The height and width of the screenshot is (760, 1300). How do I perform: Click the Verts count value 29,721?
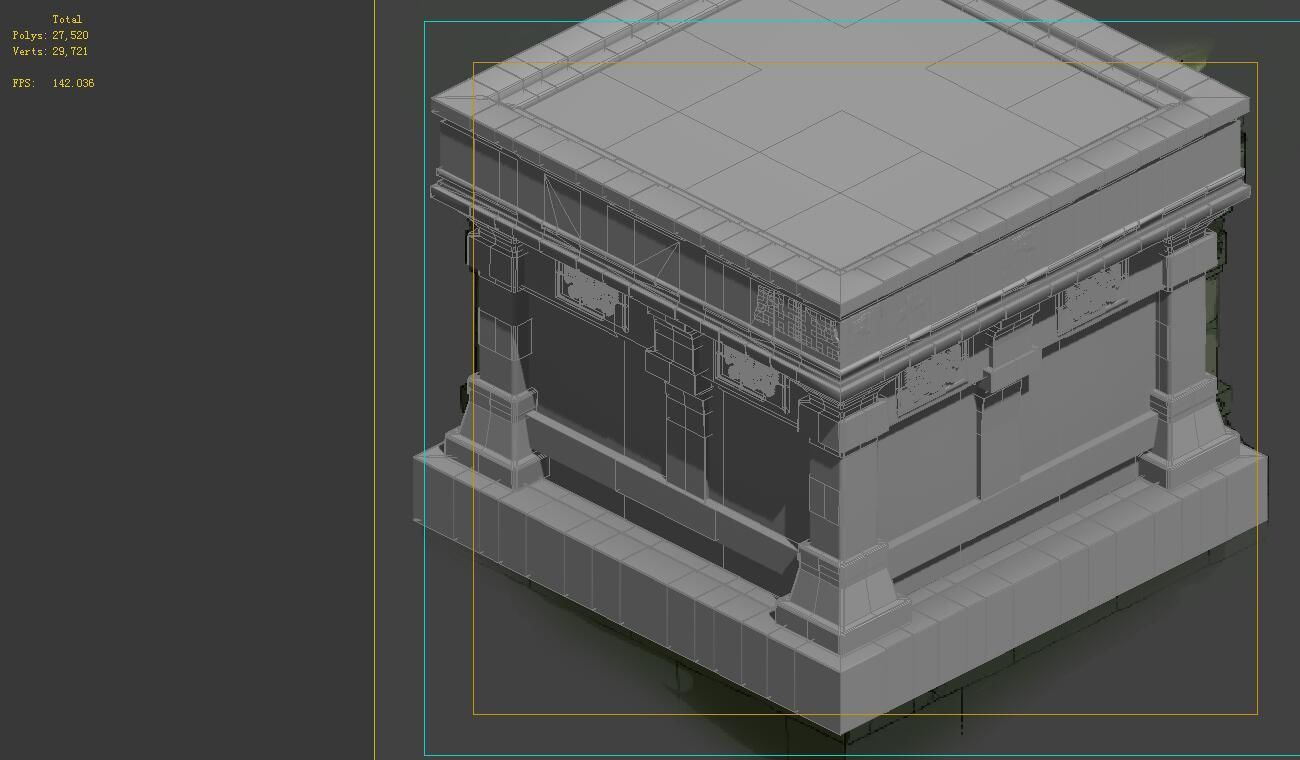[70, 51]
